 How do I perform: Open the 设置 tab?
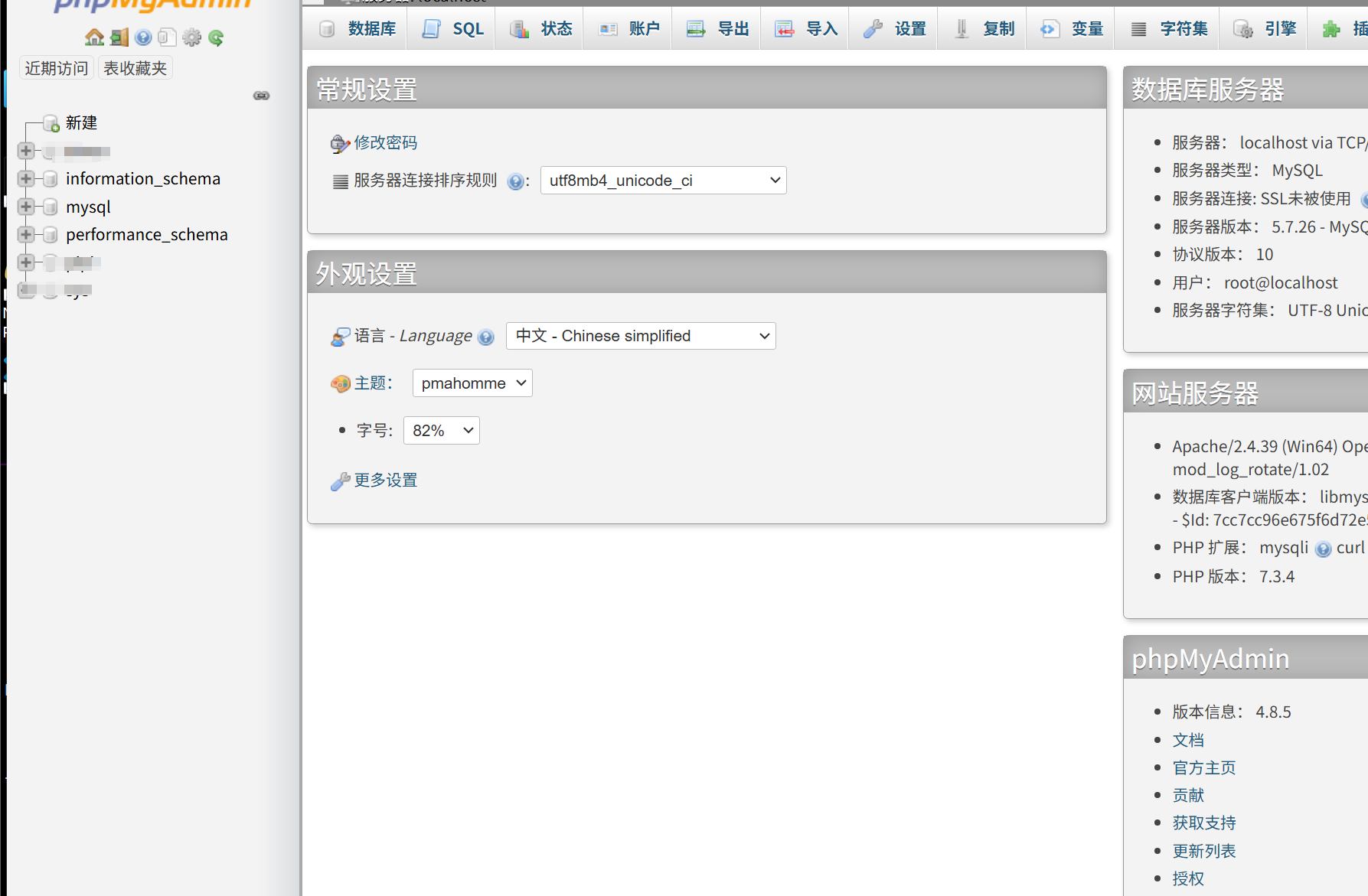894,28
